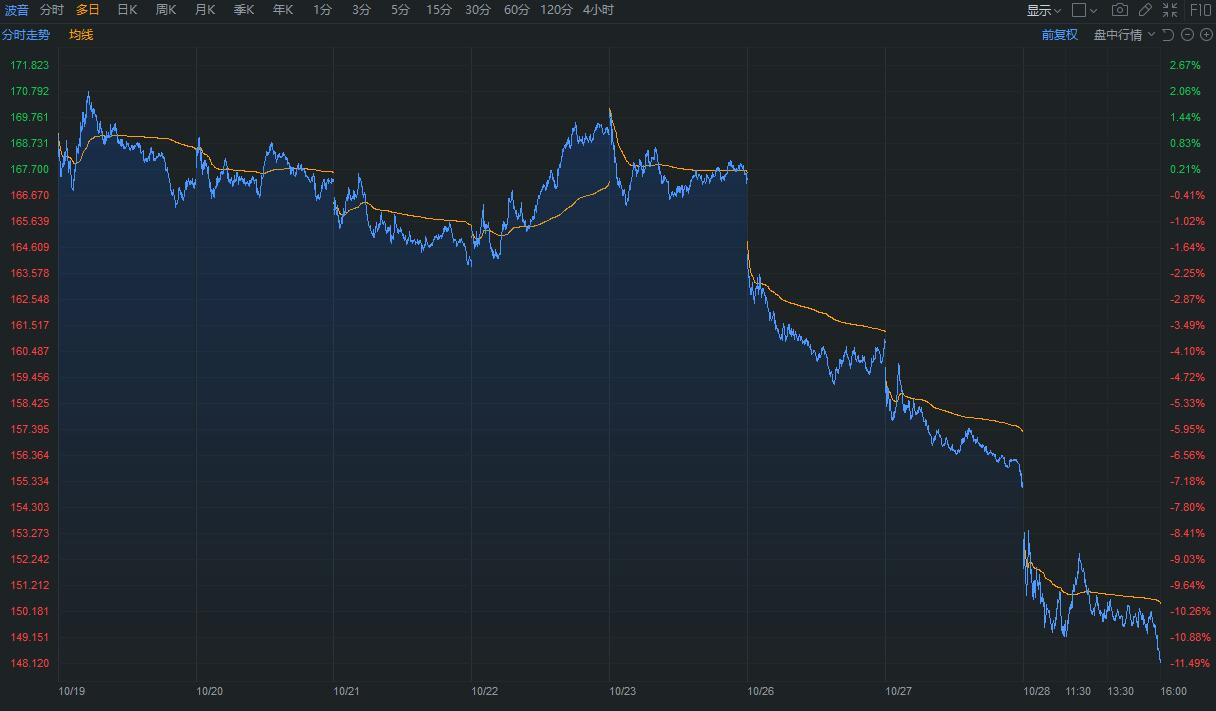Open the drawing pencil tool
The image size is (1216, 711).
pyautogui.click(x=1146, y=10)
